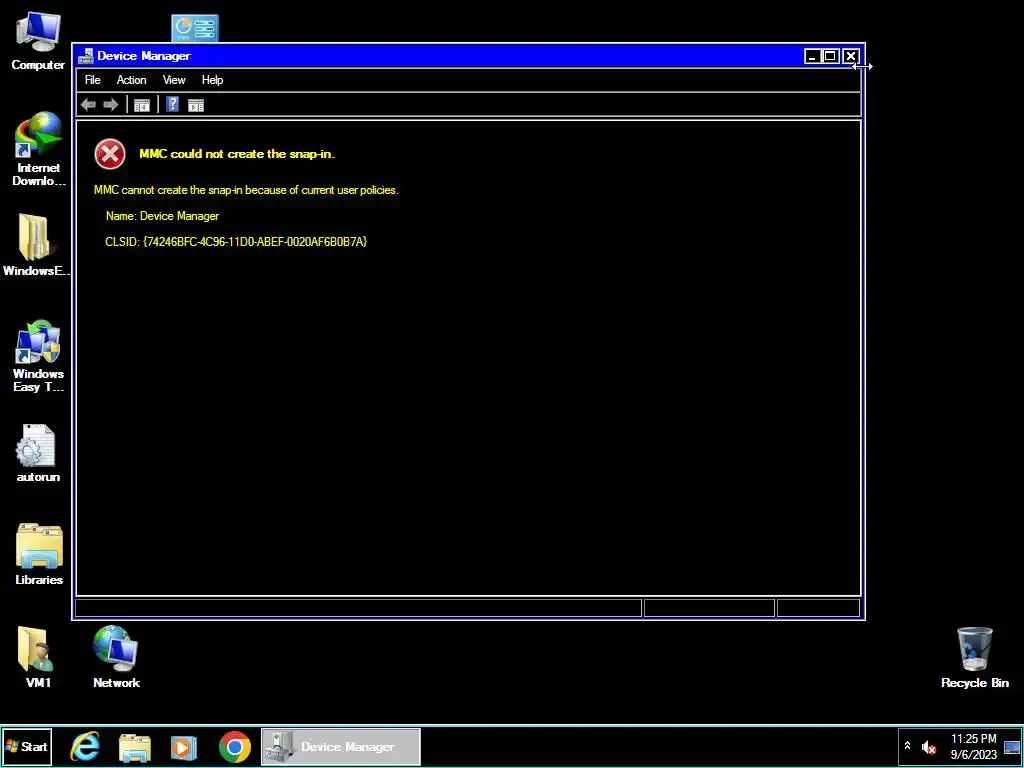Open Help via the blue question mark icon
The image size is (1024, 768).
(172, 104)
